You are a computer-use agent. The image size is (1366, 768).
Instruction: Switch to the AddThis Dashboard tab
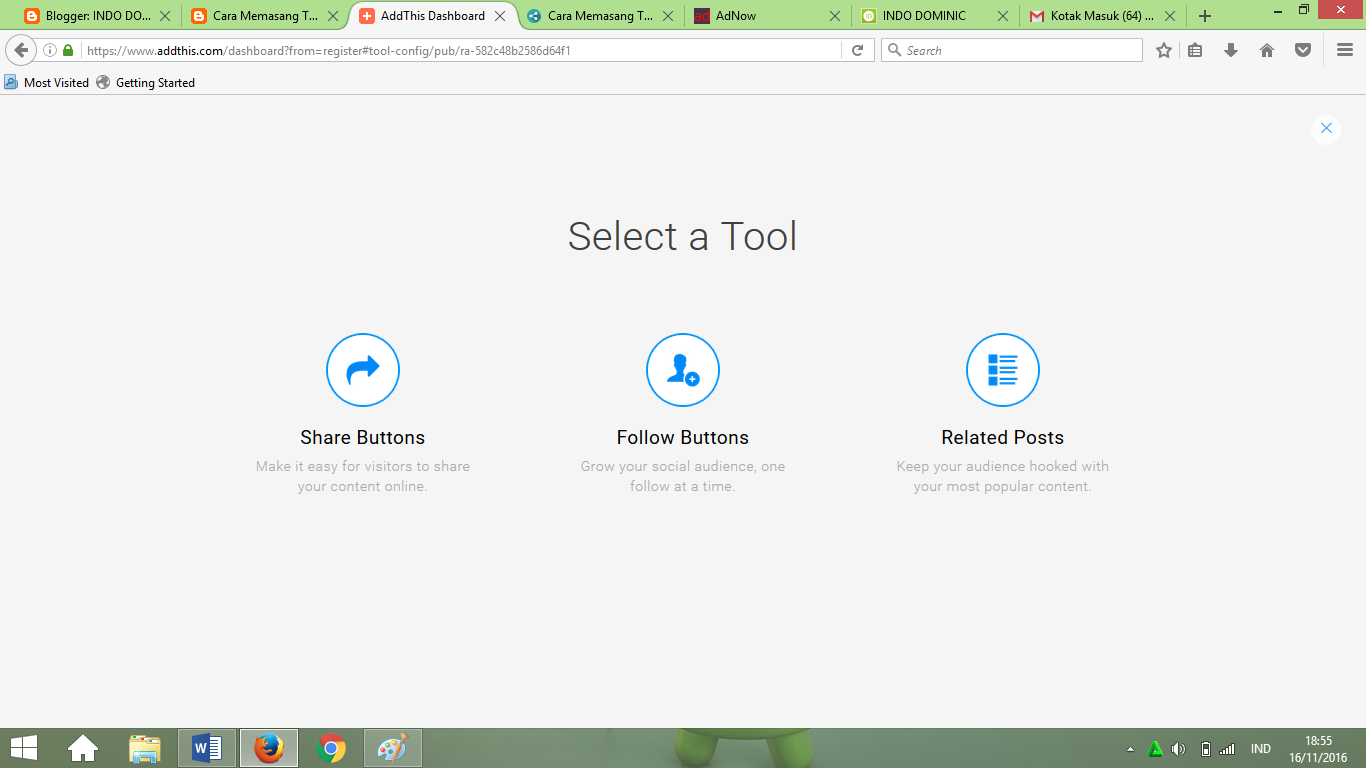tap(433, 16)
